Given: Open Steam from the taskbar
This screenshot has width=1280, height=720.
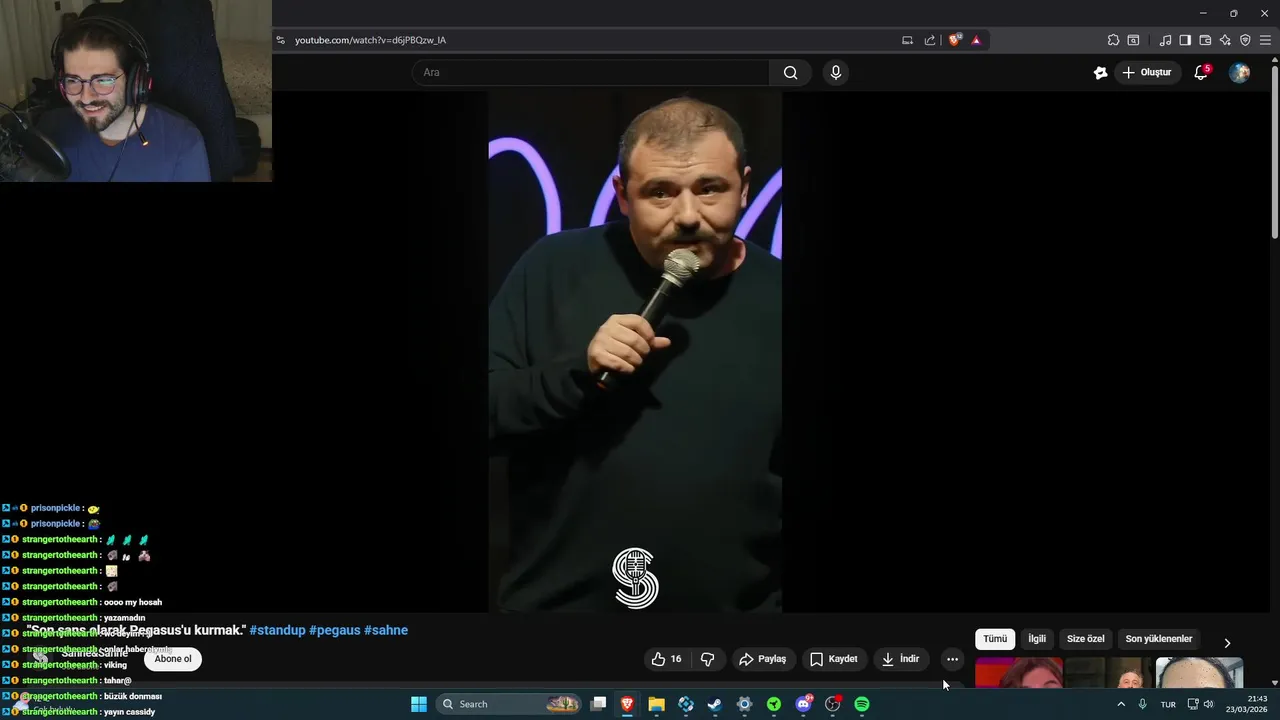Looking at the screenshot, I should point(715,704).
